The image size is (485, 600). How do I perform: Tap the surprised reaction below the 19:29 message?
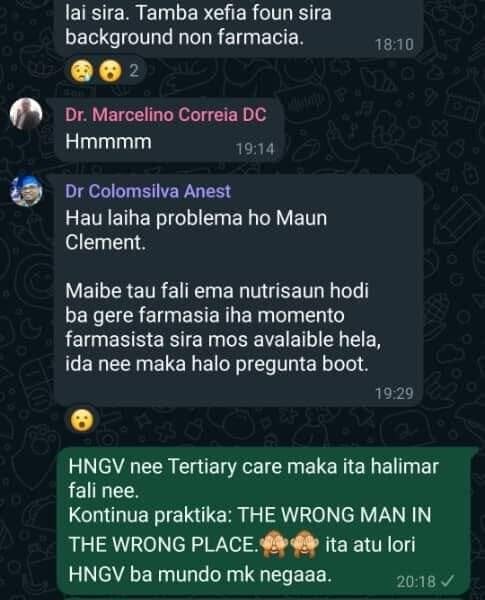pyautogui.click(x=82, y=420)
